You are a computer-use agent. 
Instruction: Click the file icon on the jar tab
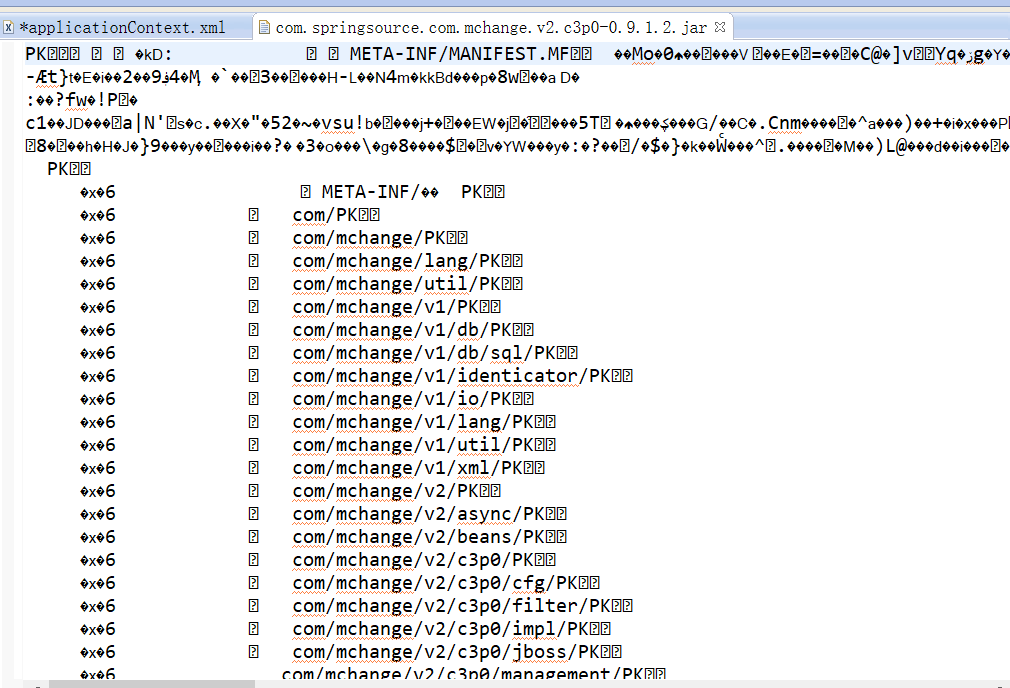pos(263,27)
